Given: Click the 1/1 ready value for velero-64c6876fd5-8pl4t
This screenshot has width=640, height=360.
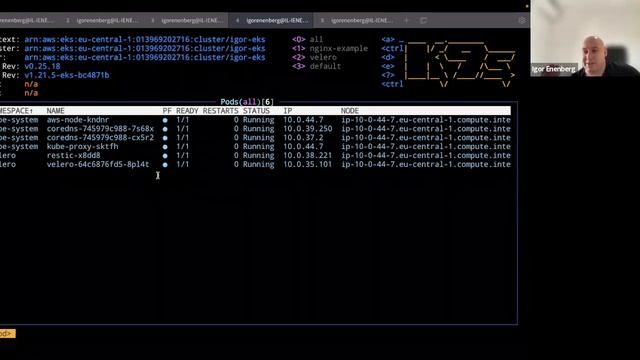Looking at the screenshot, I should [182, 165].
